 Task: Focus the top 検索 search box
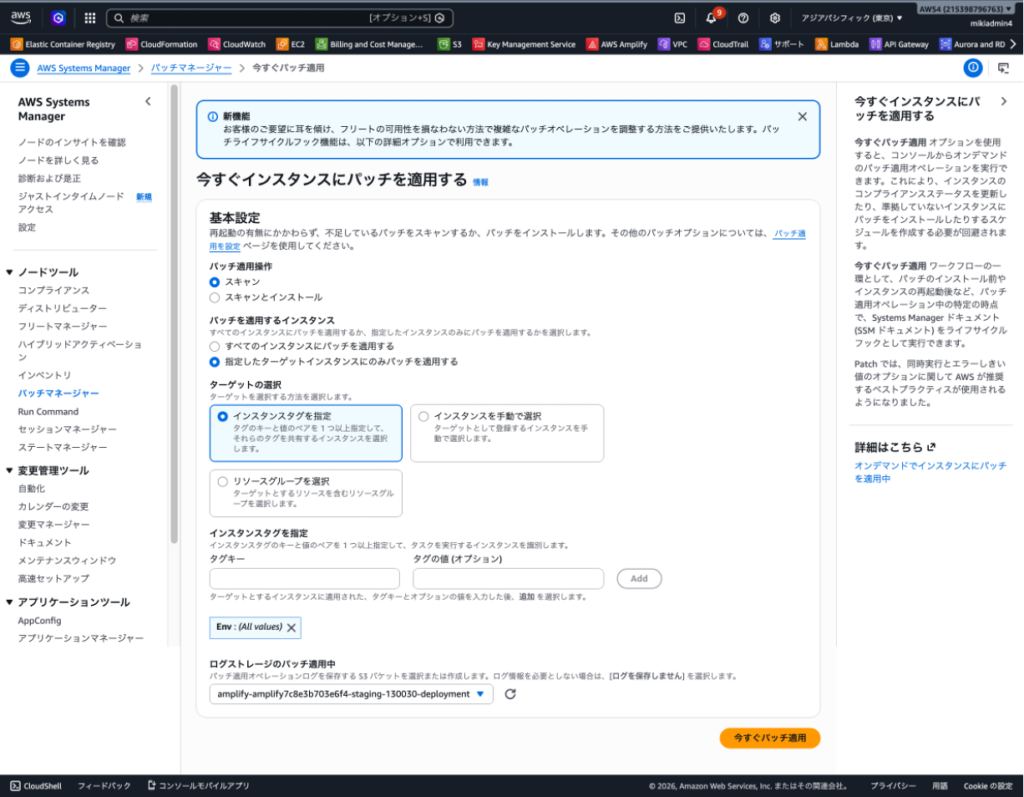[280, 18]
